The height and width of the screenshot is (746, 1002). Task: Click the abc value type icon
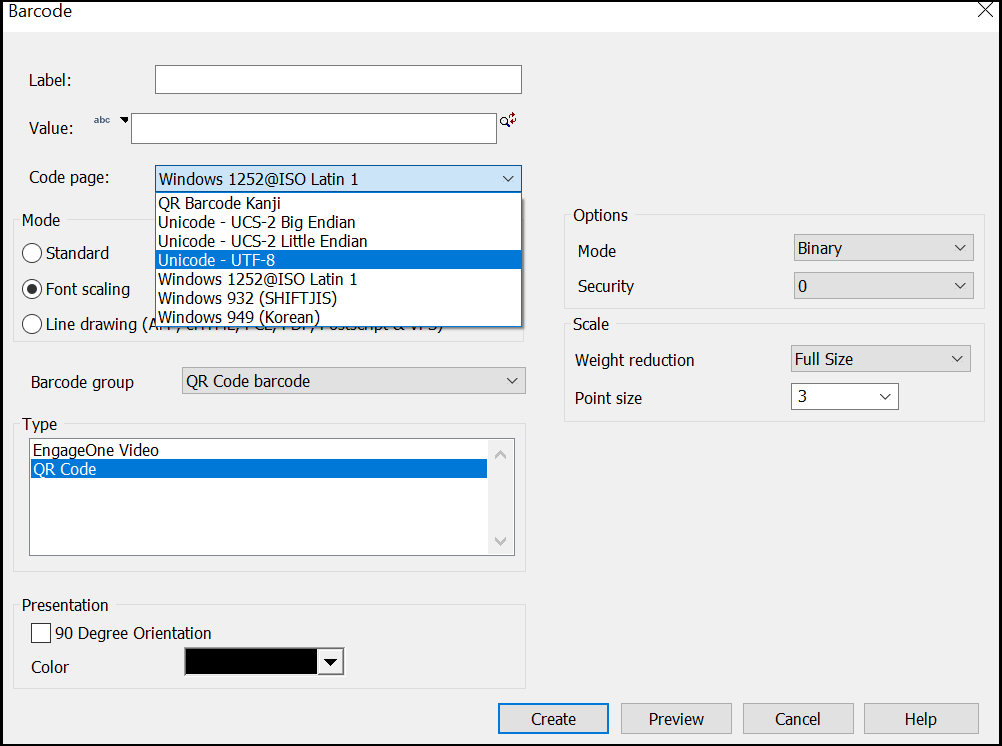click(101, 119)
